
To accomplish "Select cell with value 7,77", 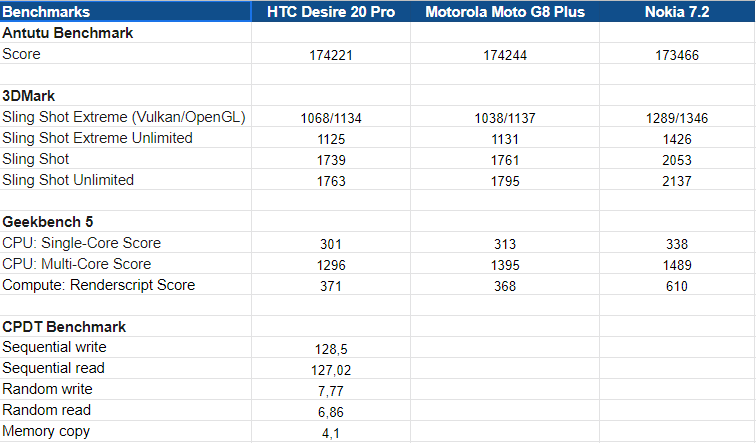I will coord(331,389).
